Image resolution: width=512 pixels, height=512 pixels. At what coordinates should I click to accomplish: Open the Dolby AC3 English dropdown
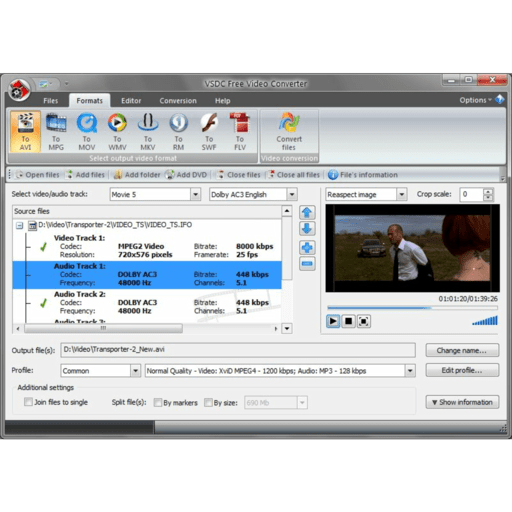pyautogui.click(x=292, y=194)
